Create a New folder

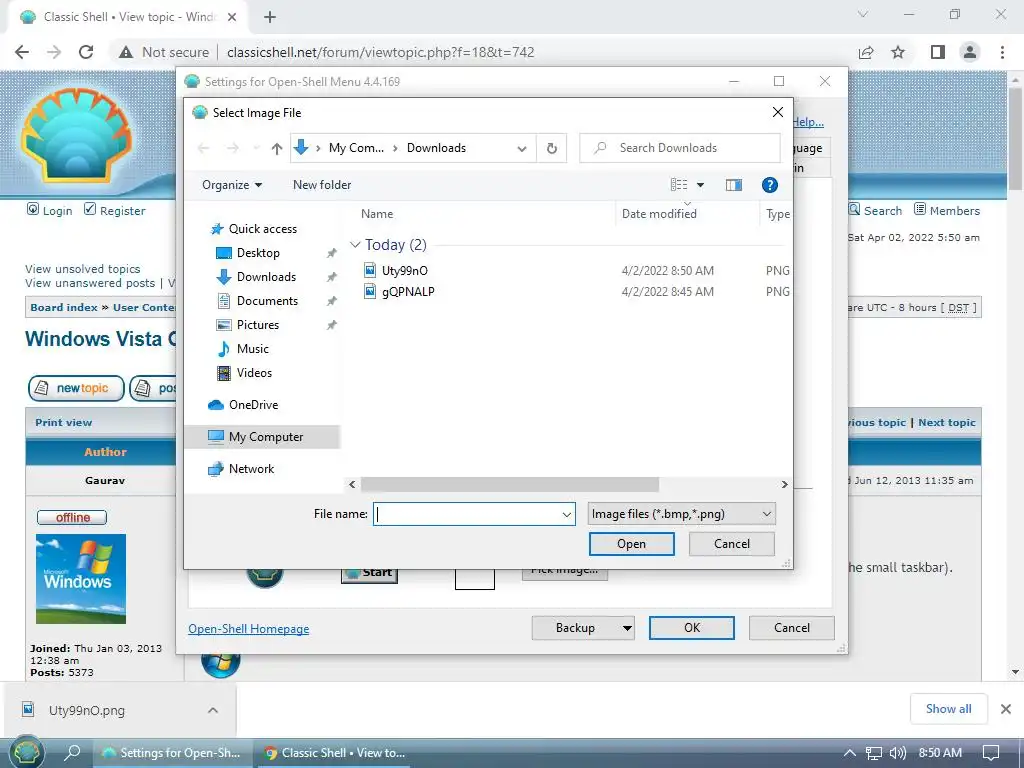pyautogui.click(x=322, y=185)
